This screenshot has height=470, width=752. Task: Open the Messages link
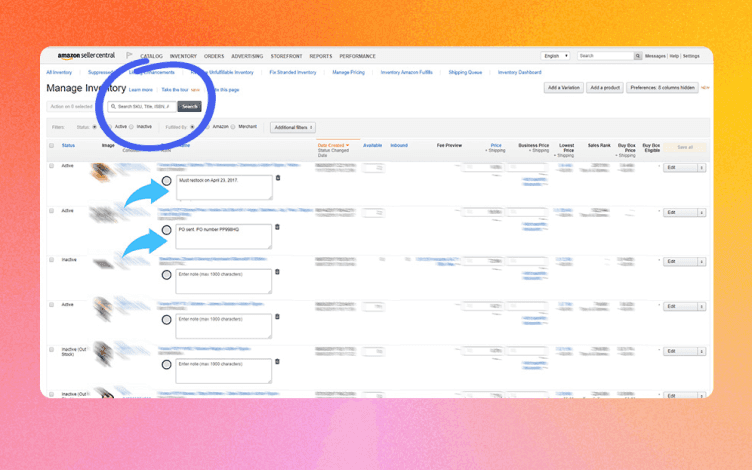coord(655,56)
